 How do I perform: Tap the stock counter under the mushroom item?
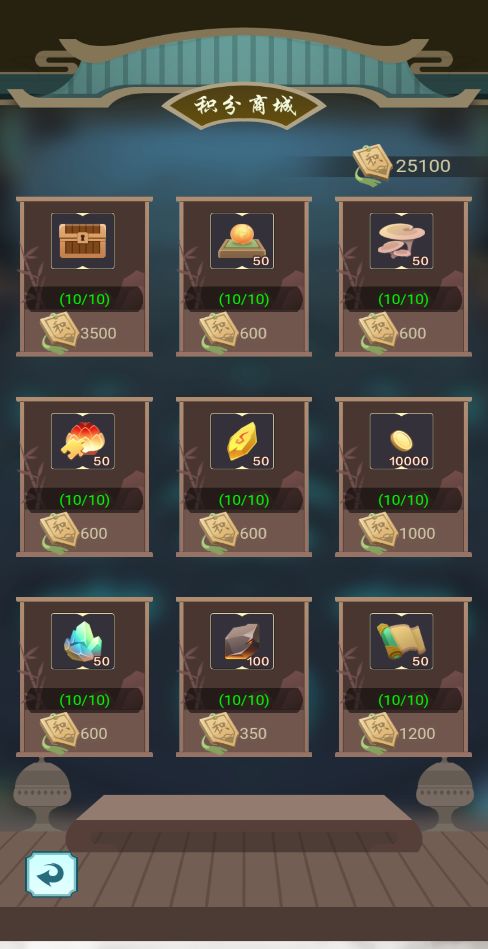tap(403, 299)
